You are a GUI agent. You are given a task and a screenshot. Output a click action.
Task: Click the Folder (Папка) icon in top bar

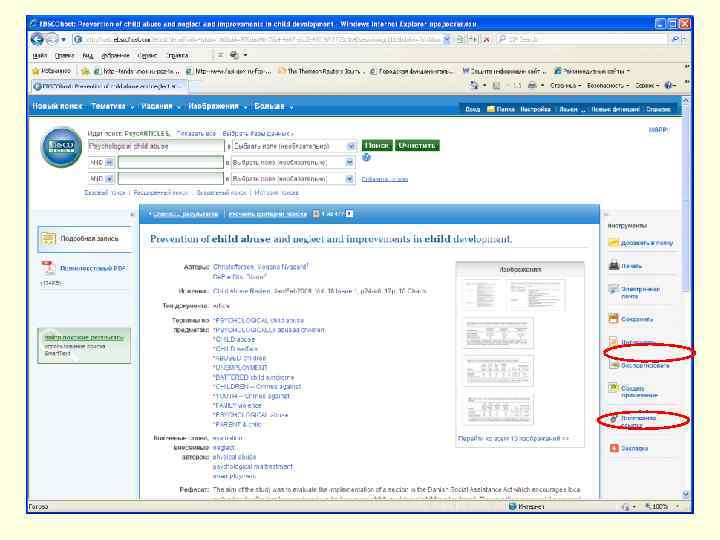490,109
